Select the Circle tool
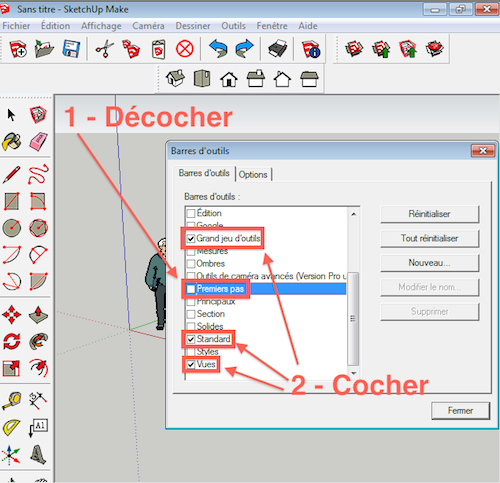This screenshot has height=483, width=500. click(x=11, y=228)
